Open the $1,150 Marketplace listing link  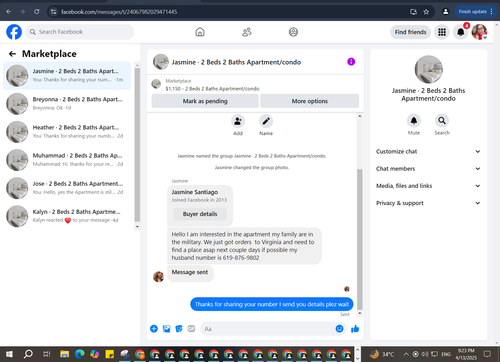tap(212, 89)
